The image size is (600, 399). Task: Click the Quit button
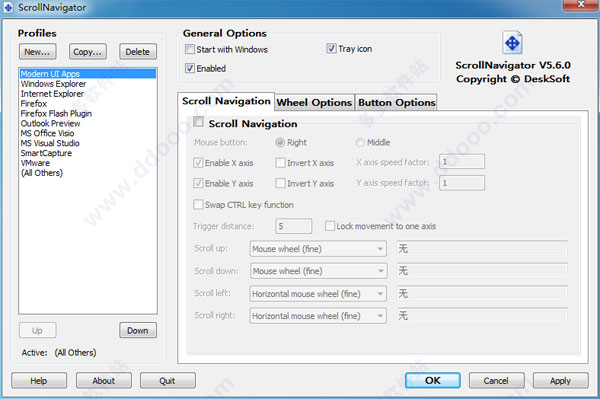coord(168,381)
